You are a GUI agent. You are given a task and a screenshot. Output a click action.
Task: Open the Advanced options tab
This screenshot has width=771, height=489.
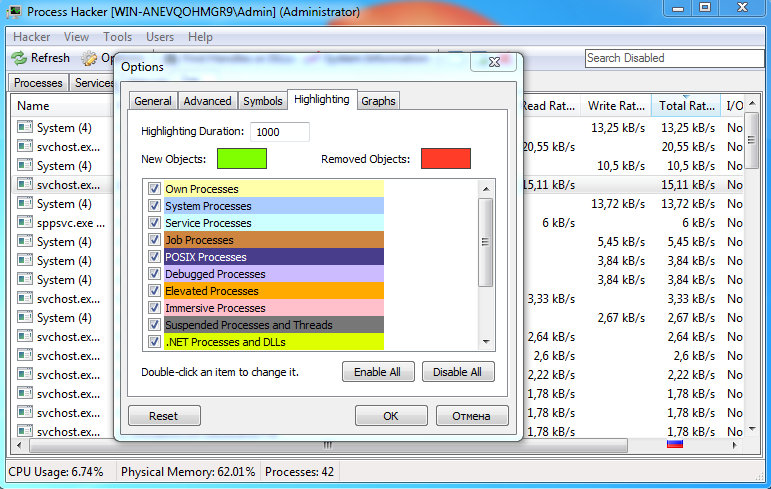click(x=208, y=101)
